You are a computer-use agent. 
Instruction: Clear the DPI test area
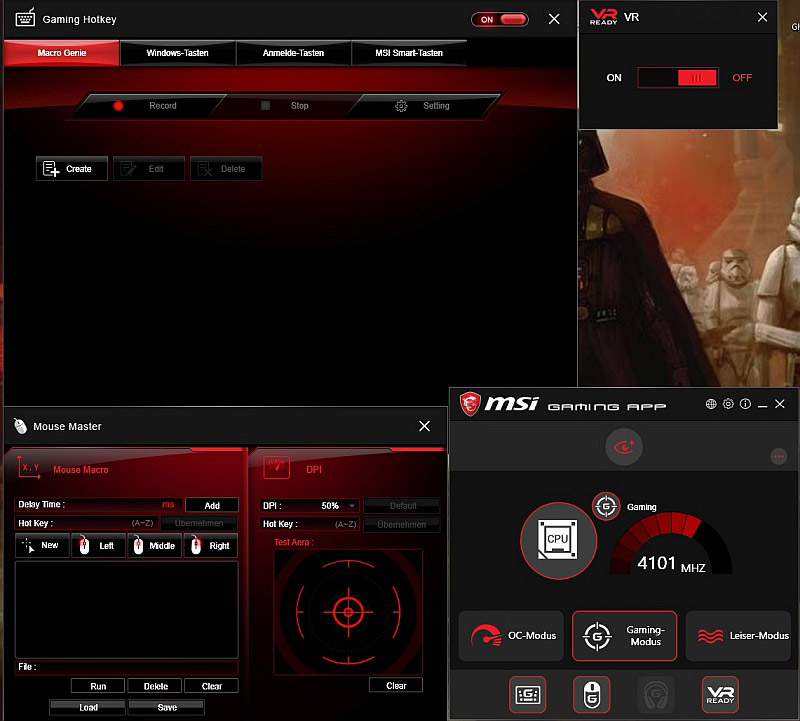tap(396, 685)
